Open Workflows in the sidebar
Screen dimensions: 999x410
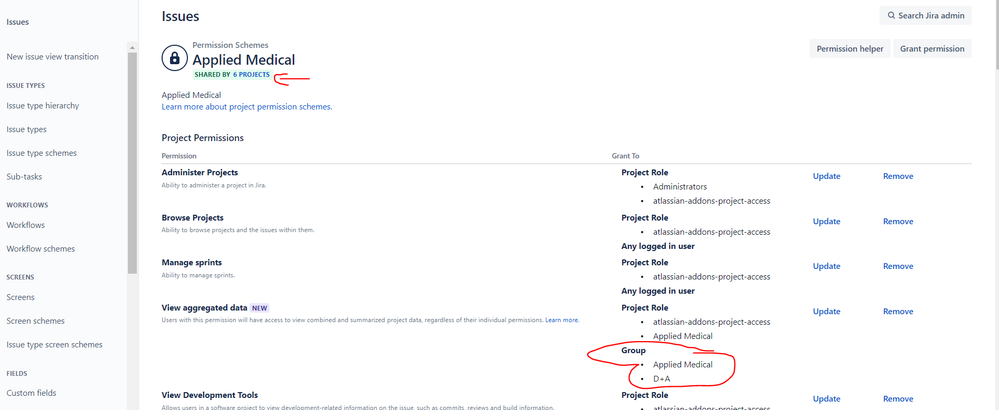click(x=25, y=225)
